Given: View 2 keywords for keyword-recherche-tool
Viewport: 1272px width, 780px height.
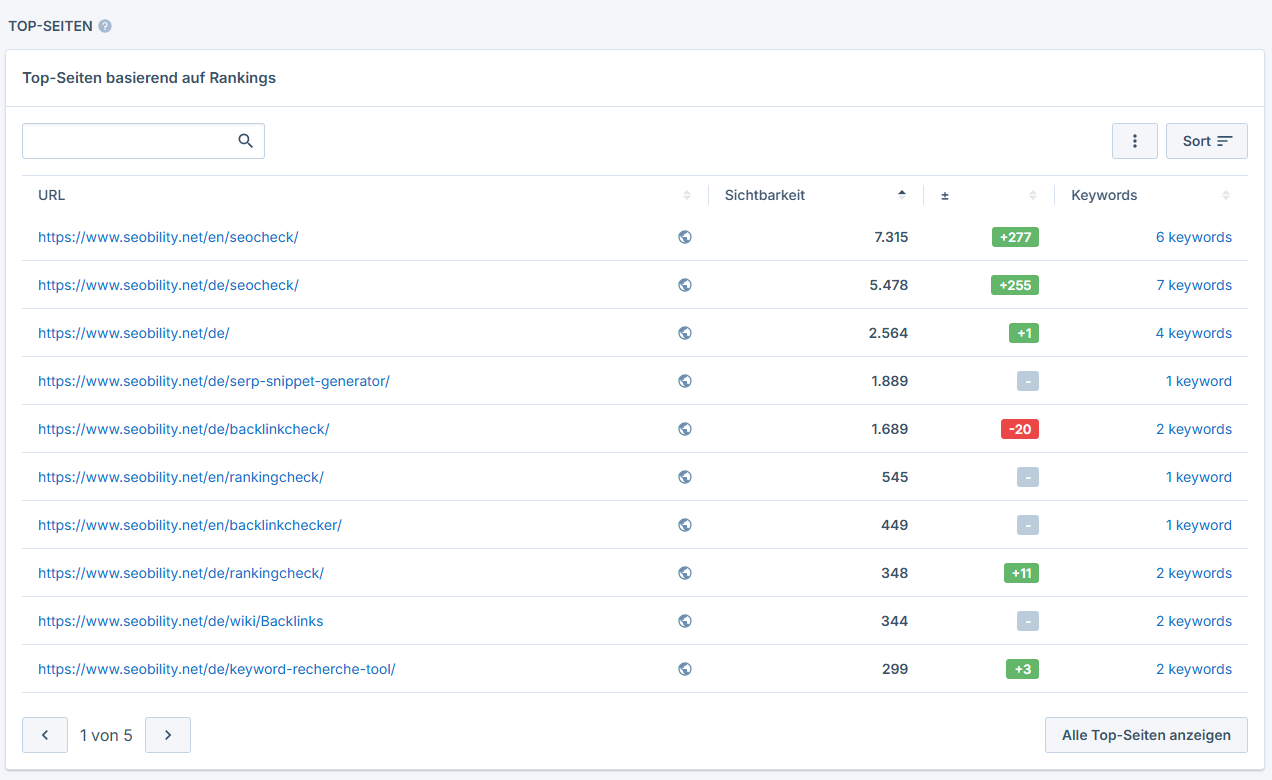Looking at the screenshot, I should tap(1194, 669).
